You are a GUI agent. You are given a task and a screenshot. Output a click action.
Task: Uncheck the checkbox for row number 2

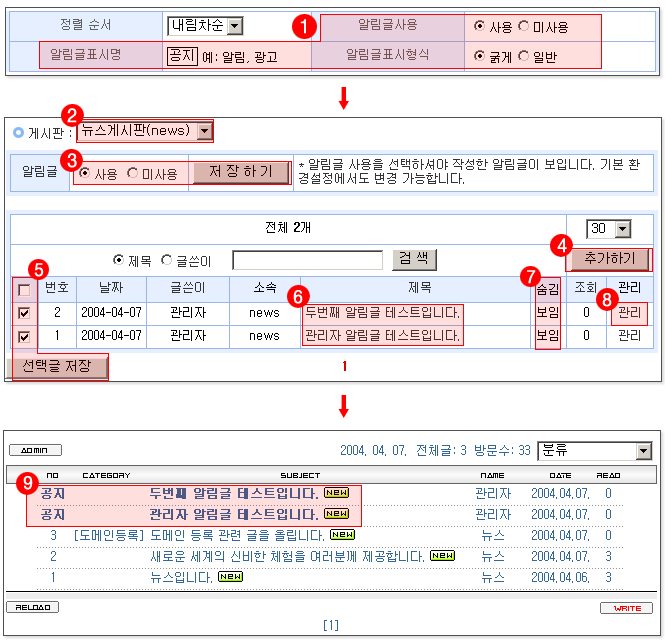tap(23, 313)
